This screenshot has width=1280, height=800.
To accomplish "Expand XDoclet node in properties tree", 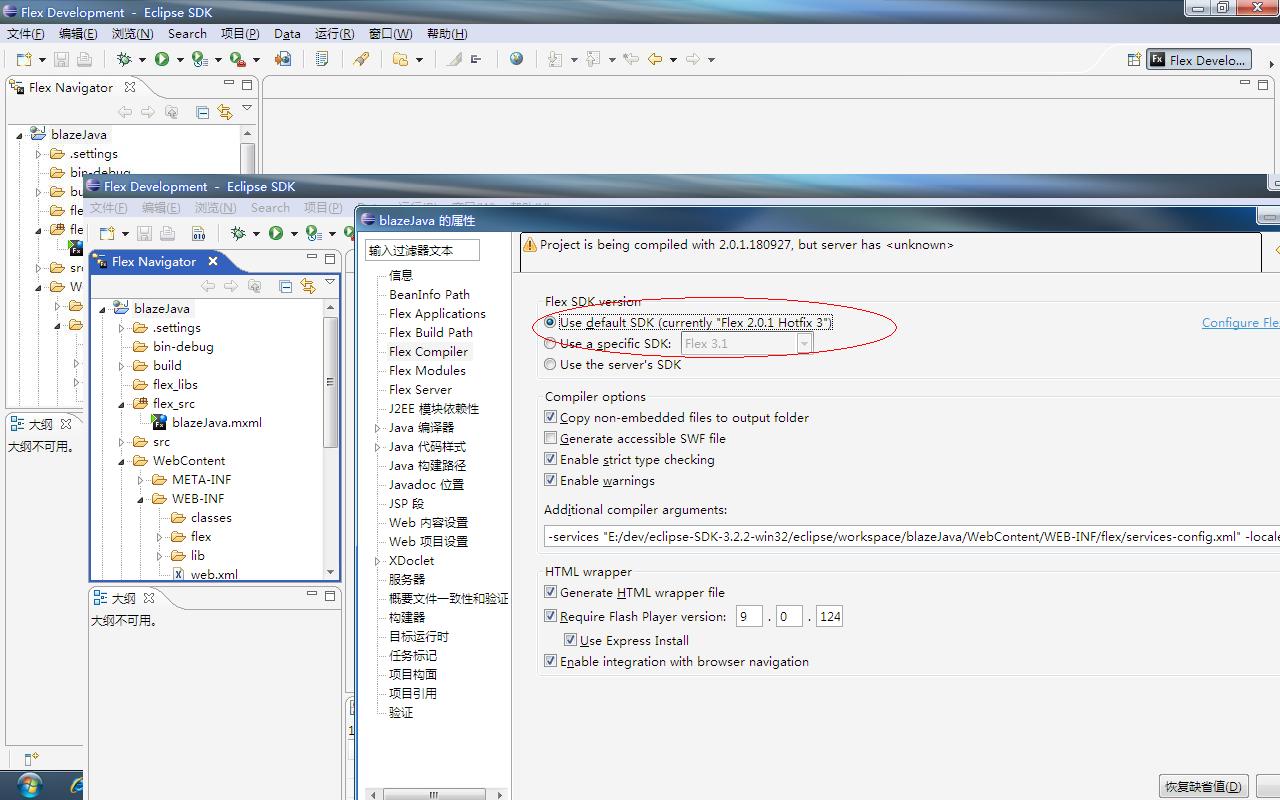I will [x=378, y=561].
